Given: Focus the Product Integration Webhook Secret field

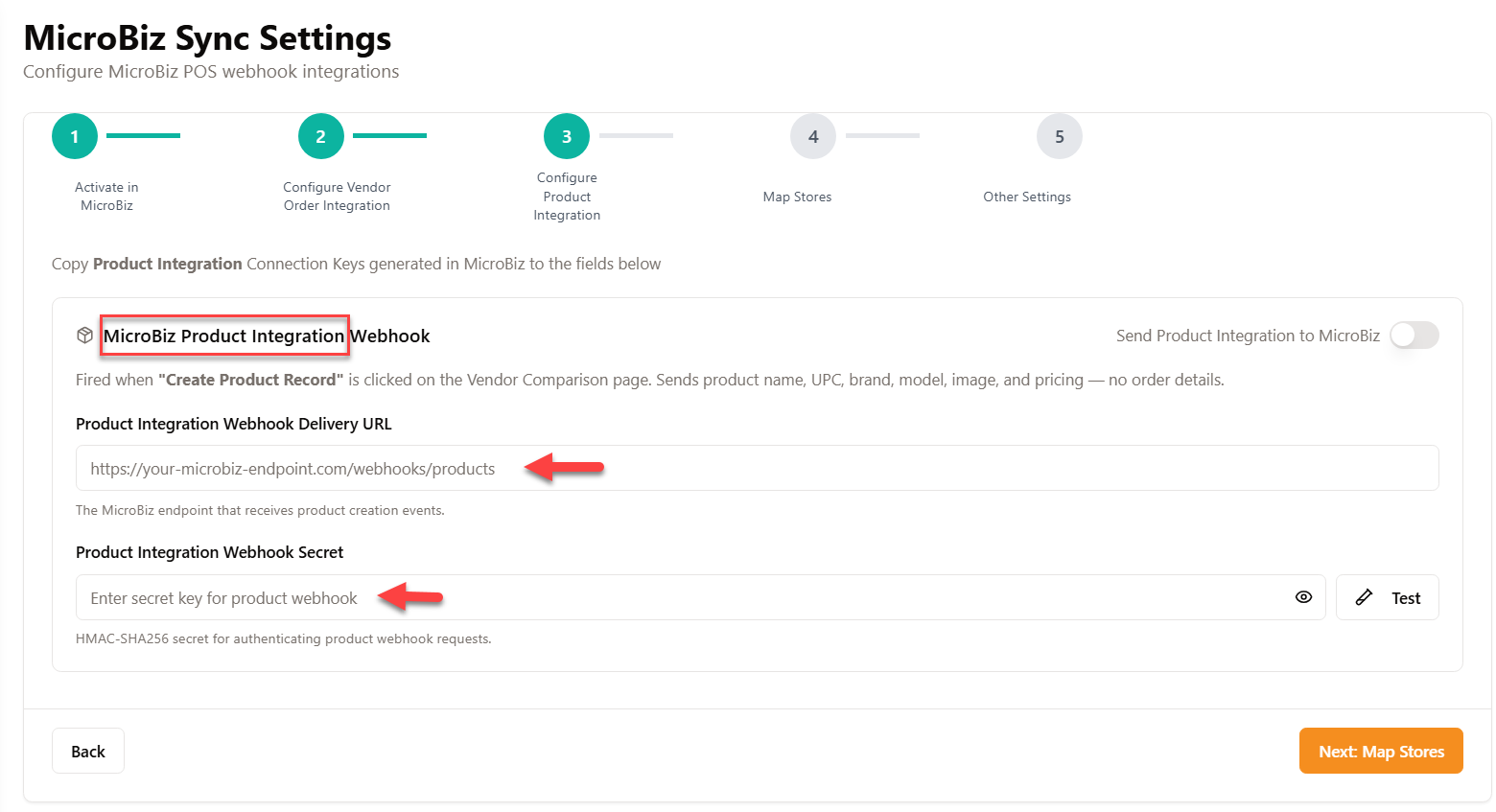Looking at the screenshot, I should pyautogui.click(x=701, y=597).
